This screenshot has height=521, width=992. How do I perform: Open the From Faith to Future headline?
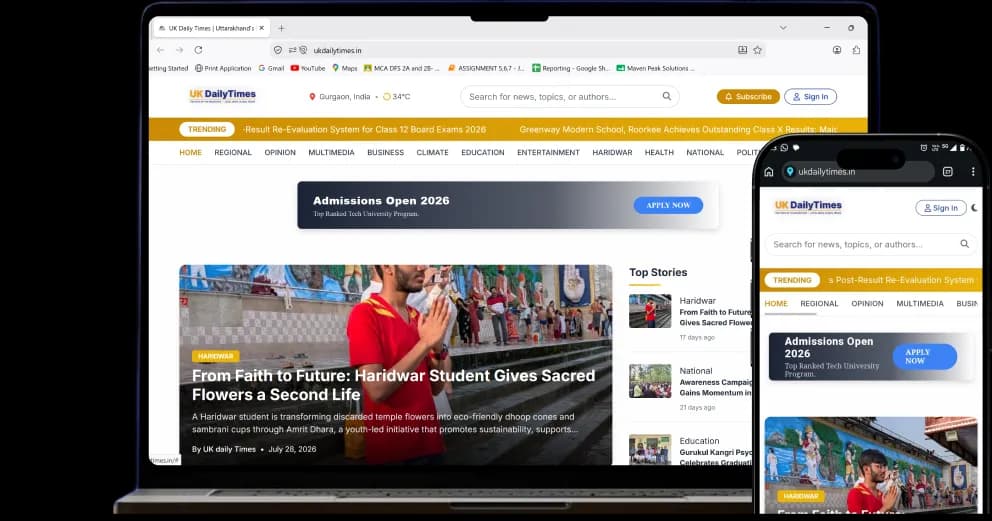(x=394, y=384)
